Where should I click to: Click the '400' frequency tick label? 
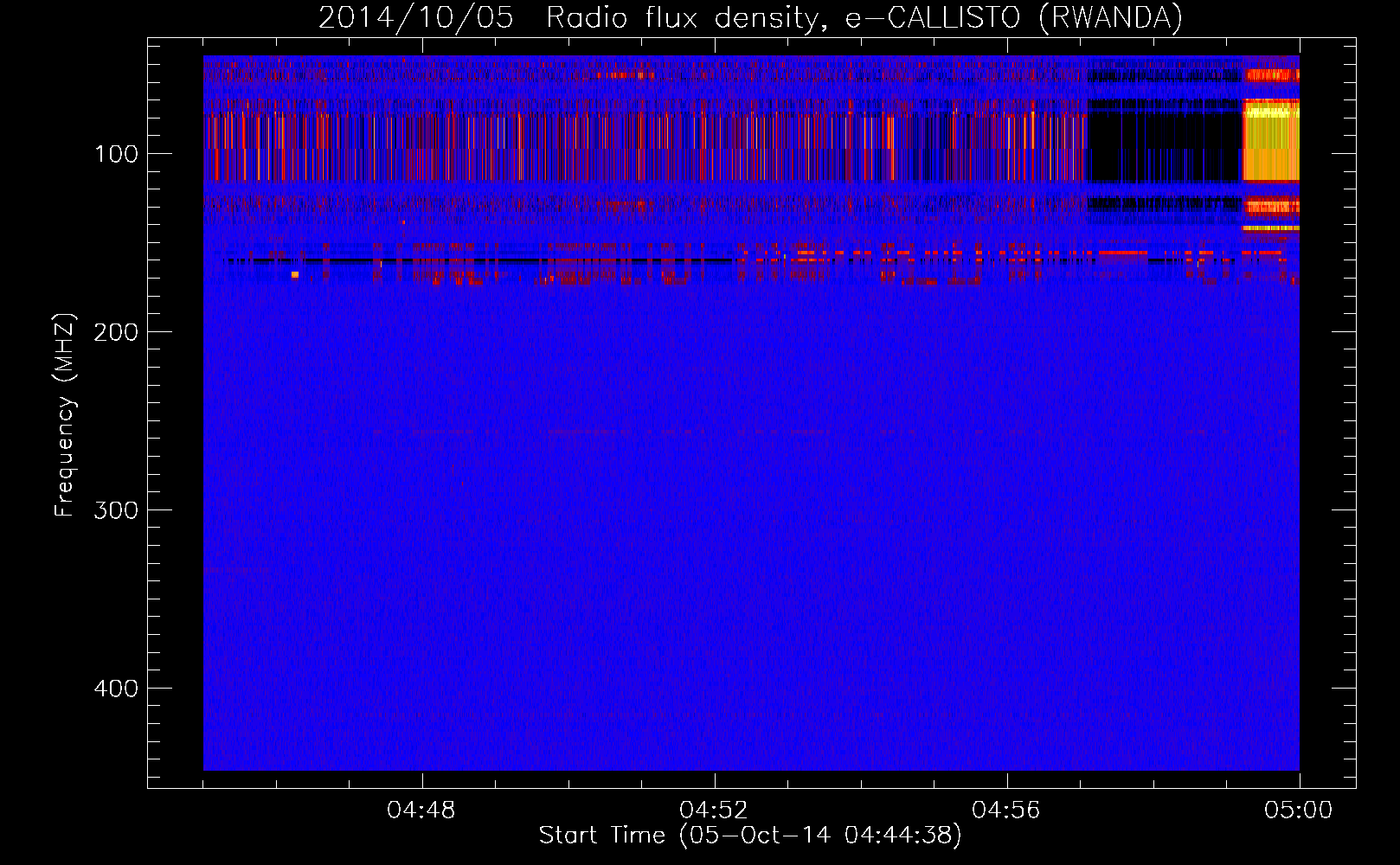116,689
